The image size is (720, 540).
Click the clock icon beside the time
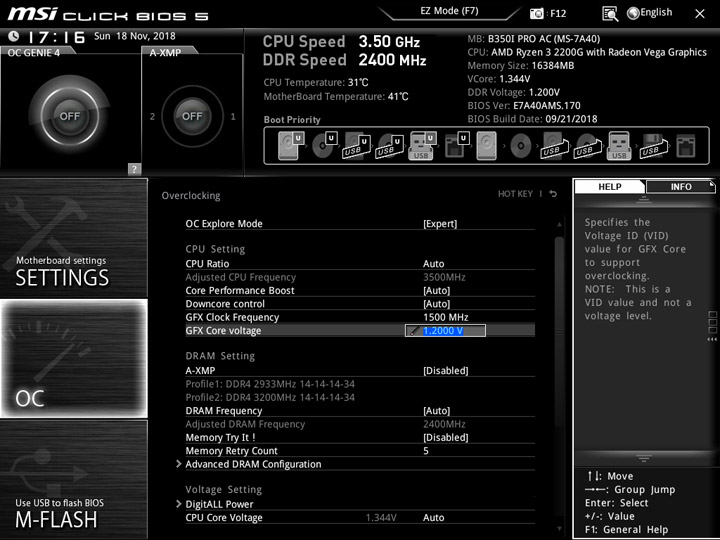coord(14,36)
